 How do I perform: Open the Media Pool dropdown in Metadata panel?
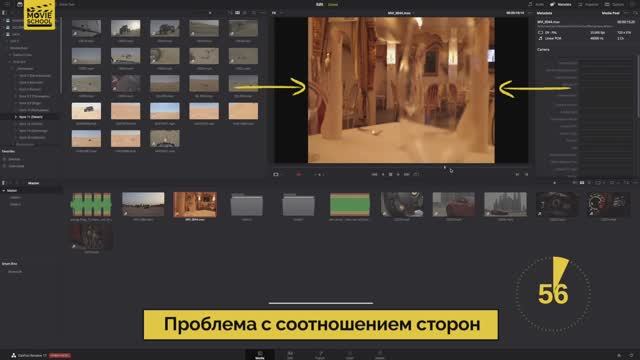point(612,13)
